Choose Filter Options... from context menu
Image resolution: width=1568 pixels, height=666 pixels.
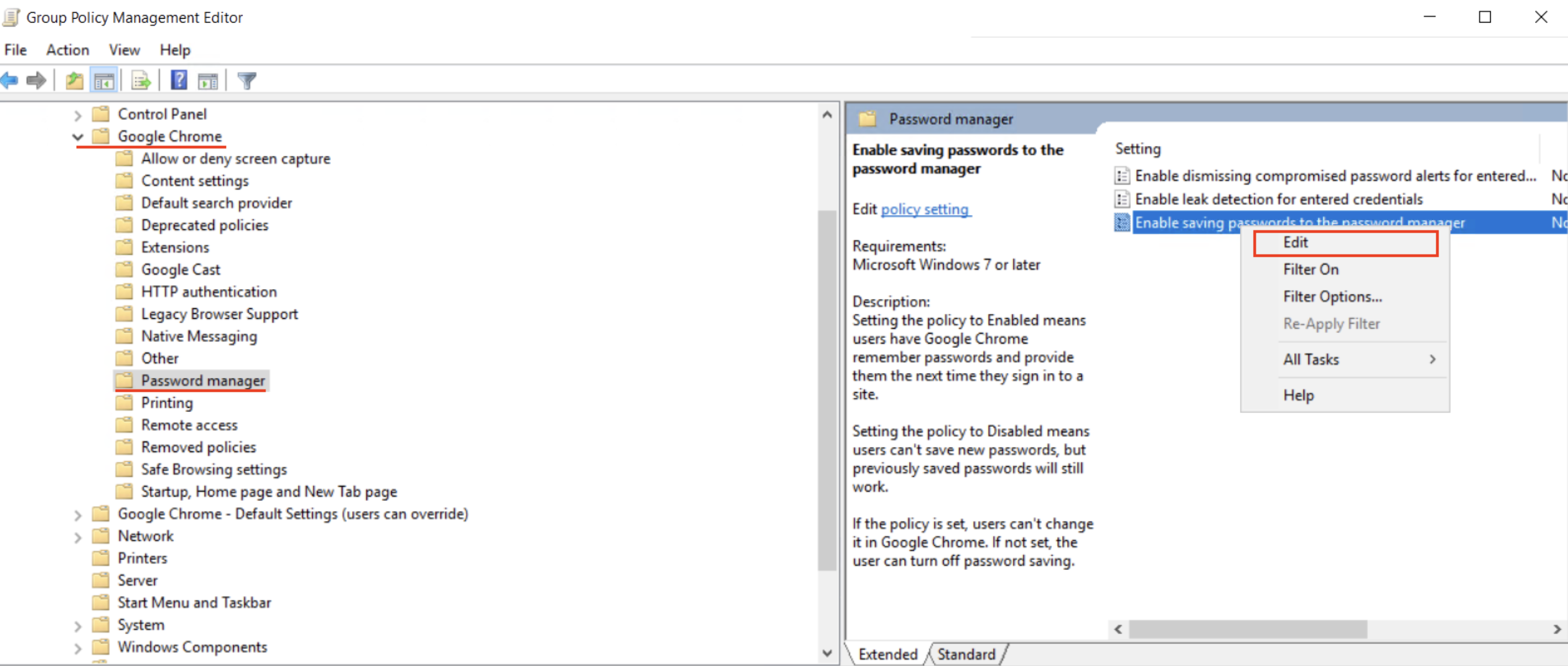click(1345, 296)
